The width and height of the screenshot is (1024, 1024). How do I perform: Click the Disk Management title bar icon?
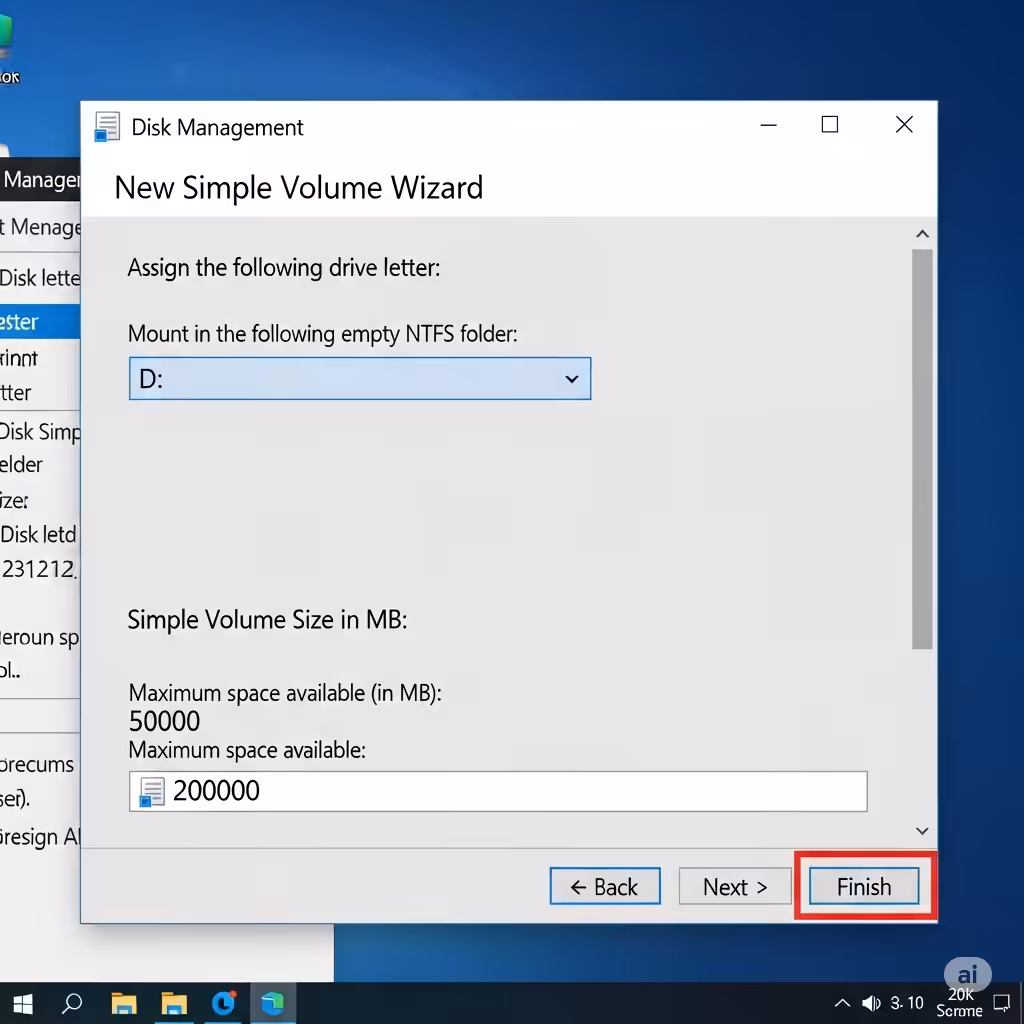(107, 127)
